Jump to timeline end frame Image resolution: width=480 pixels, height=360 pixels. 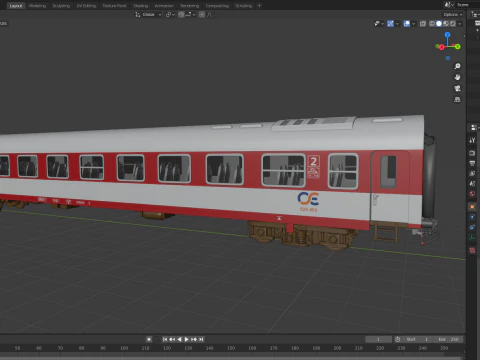pyautogui.click(x=201, y=339)
